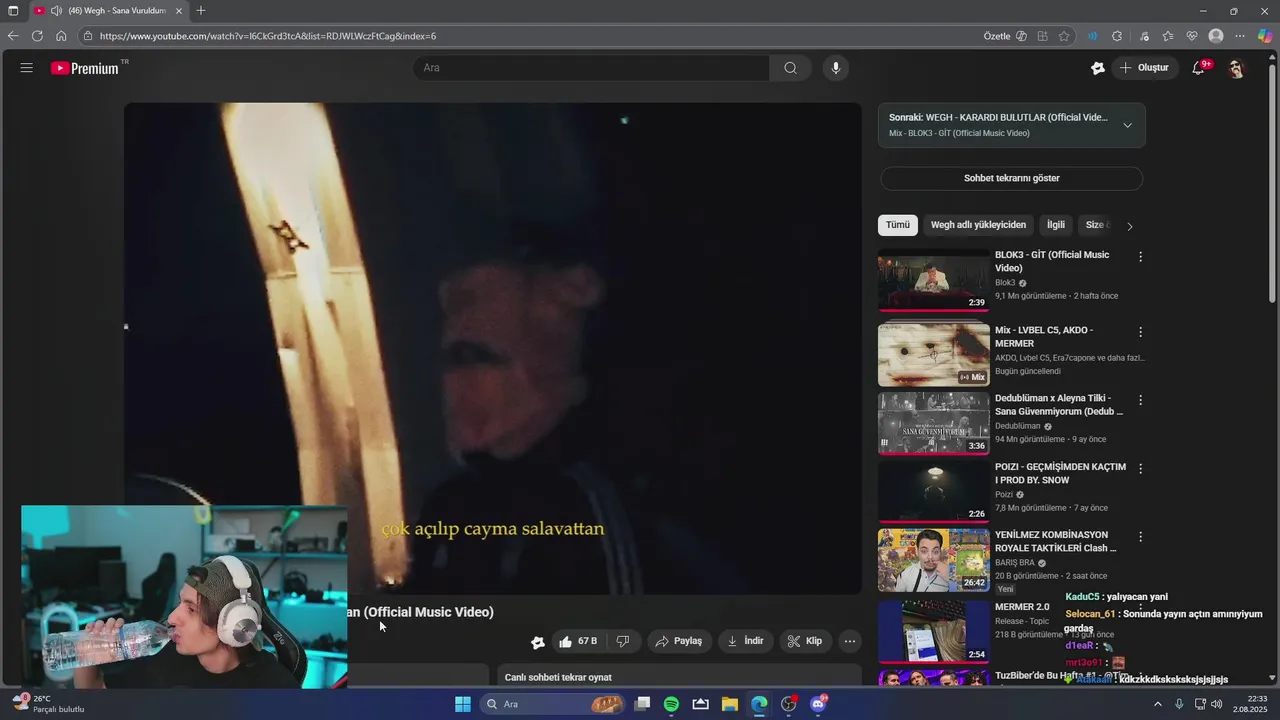Click Sohbet tekrarını göster button

pyautogui.click(x=1011, y=178)
